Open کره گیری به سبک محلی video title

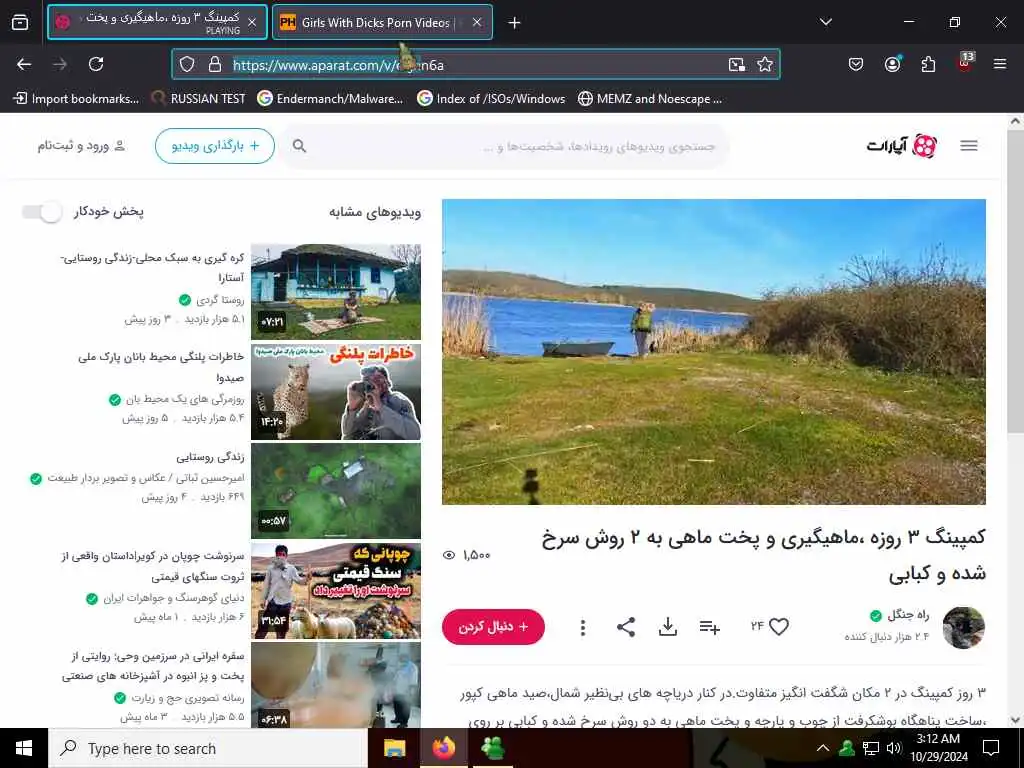tap(152, 268)
